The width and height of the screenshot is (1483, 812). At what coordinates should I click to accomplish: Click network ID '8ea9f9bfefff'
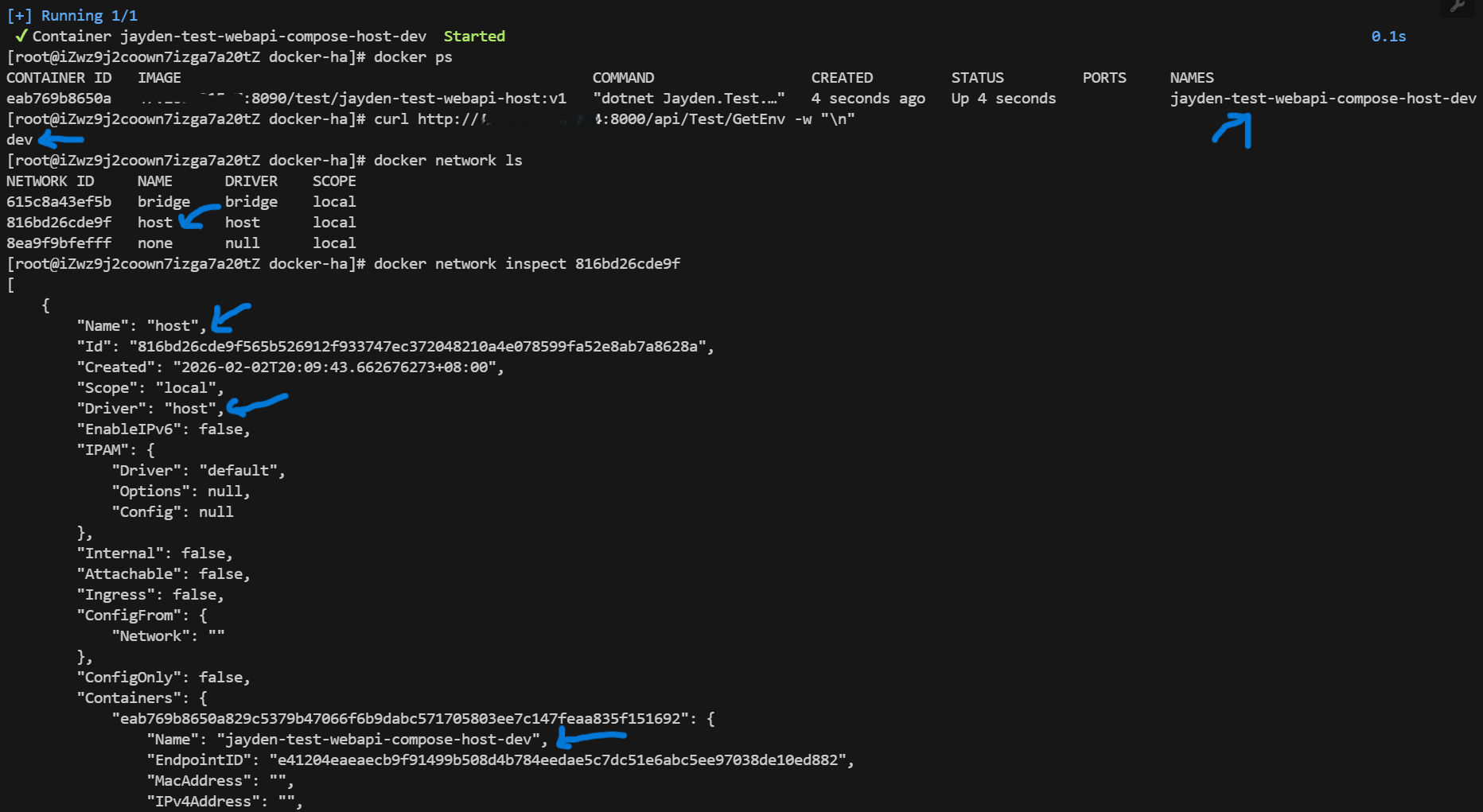click(59, 243)
